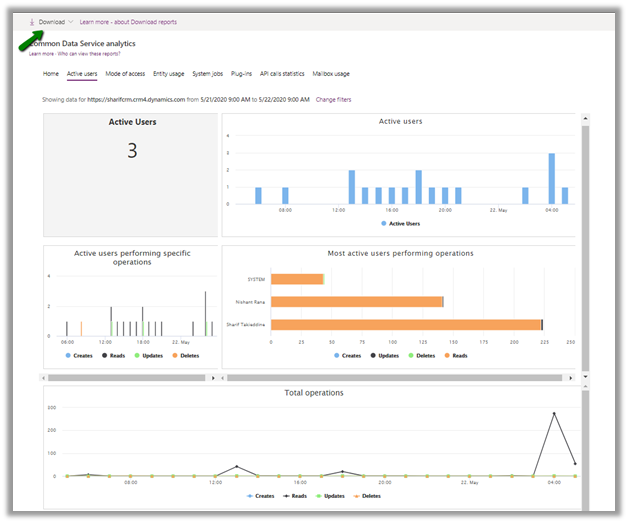Image resolution: width=628 pixels, height=523 pixels.
Task: Switch to the Plug-ins tab
Action: point(241,74)
